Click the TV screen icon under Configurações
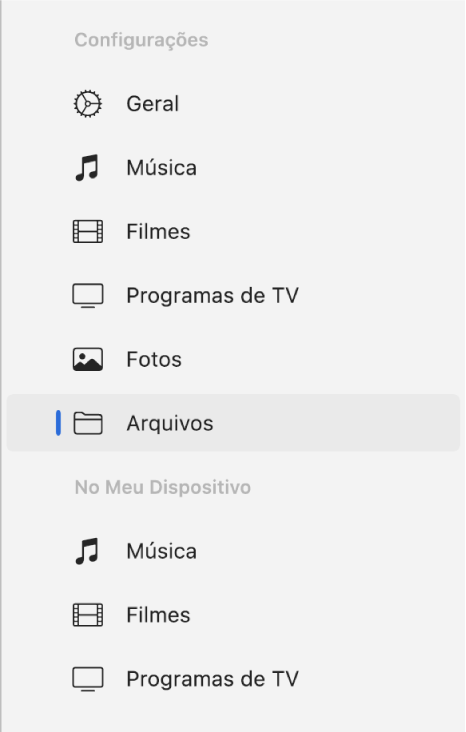The height and width of the screenshot is (732, 466). coord(87,296)
